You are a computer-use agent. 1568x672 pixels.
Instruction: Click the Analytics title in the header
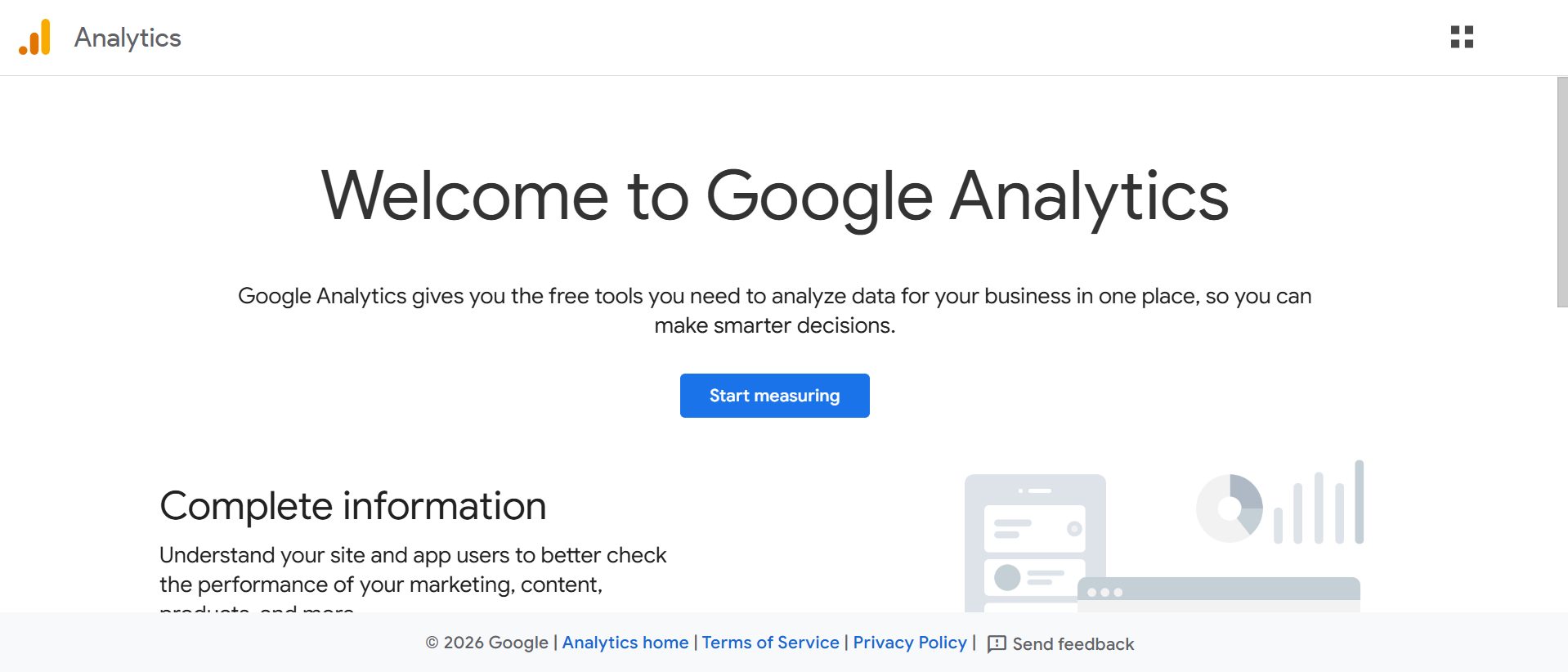[x=128, y=38]
